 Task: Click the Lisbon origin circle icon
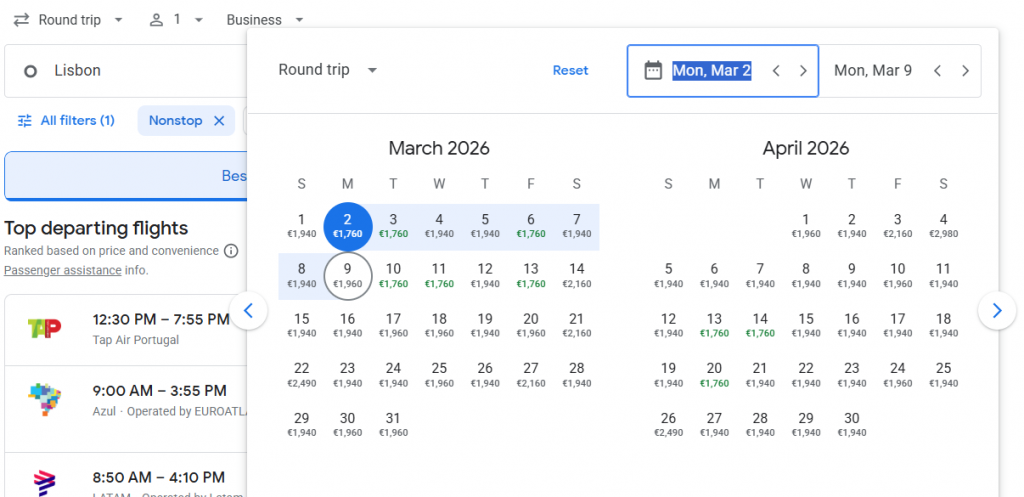[30, 71]
